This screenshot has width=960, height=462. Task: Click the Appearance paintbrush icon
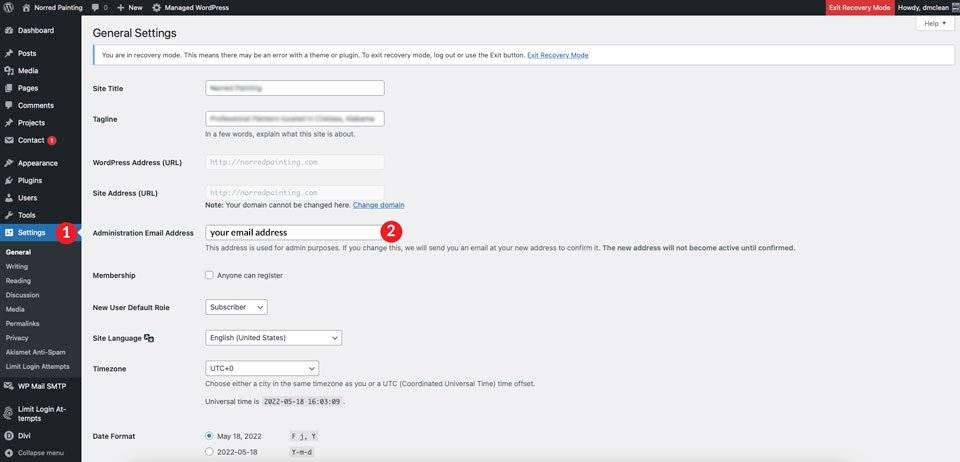[9, 163]
